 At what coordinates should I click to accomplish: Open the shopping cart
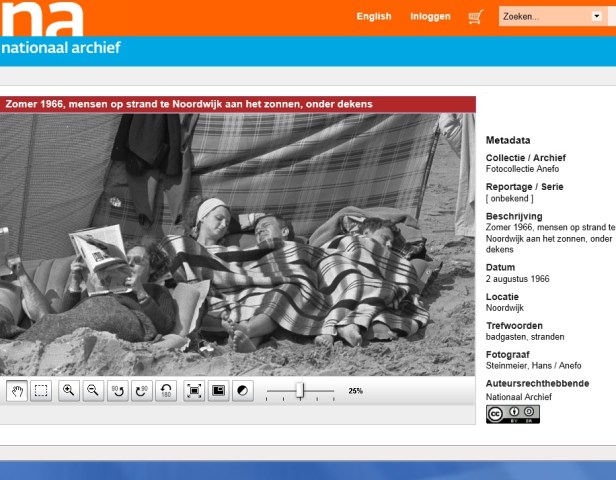[475, 17]
